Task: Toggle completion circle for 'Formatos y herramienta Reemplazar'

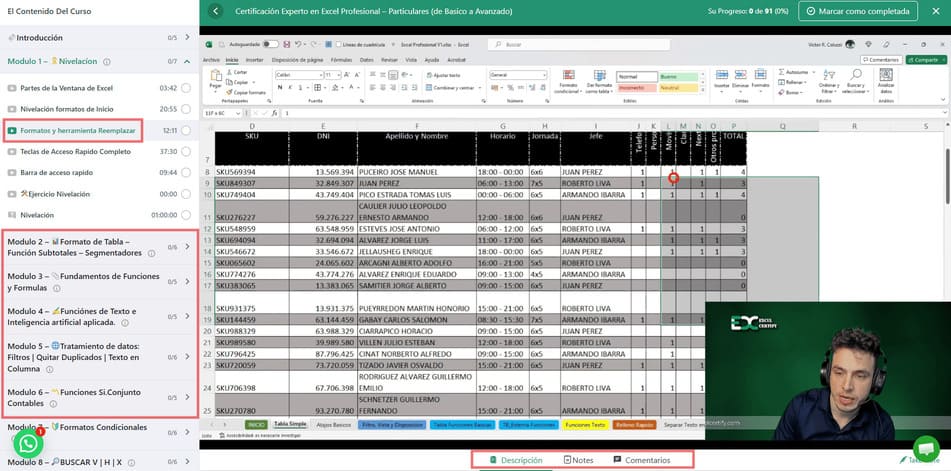Action: click(x=186, y=130)
